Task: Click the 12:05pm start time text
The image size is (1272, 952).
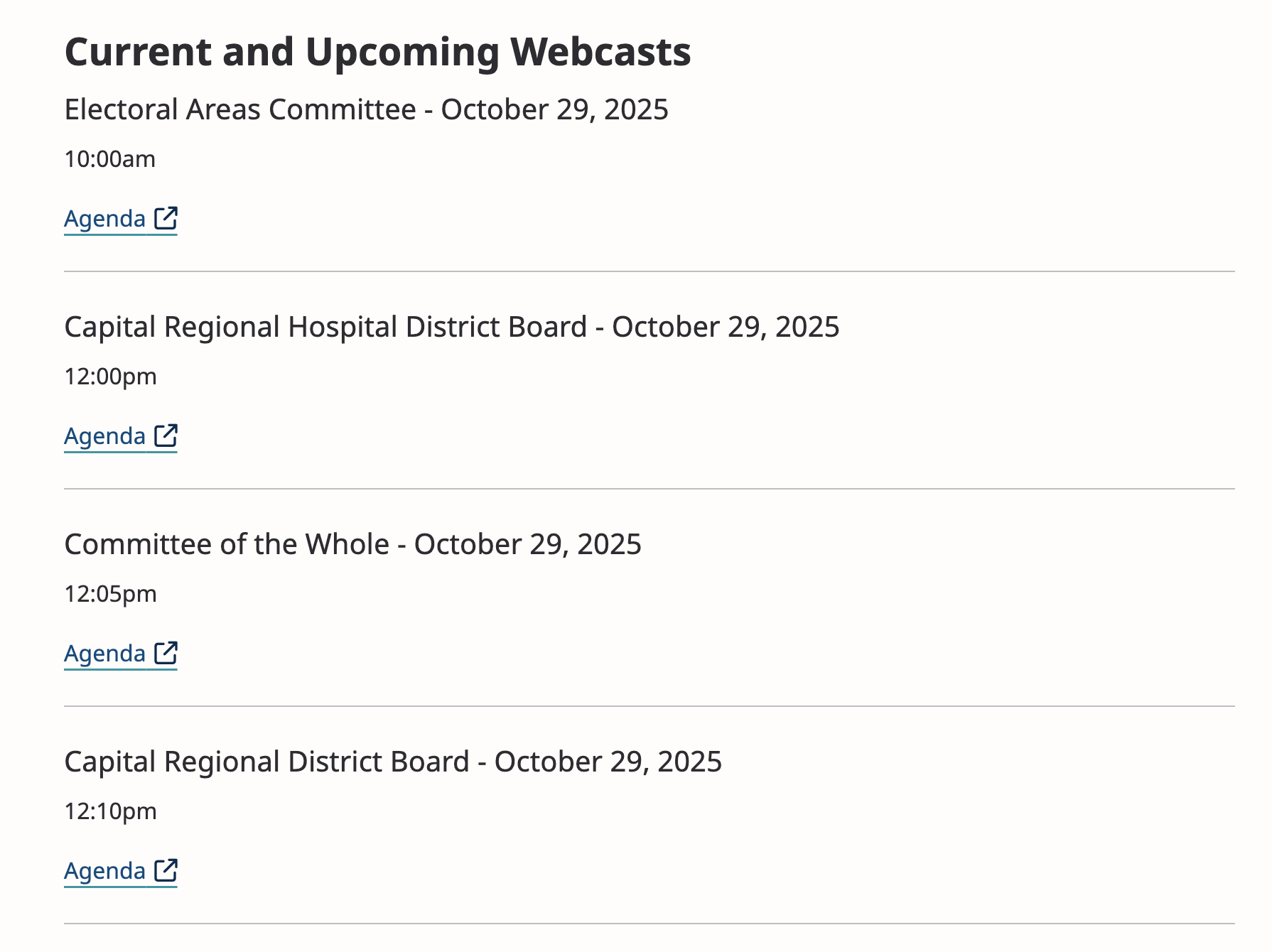Action: (x=110, y=594)
